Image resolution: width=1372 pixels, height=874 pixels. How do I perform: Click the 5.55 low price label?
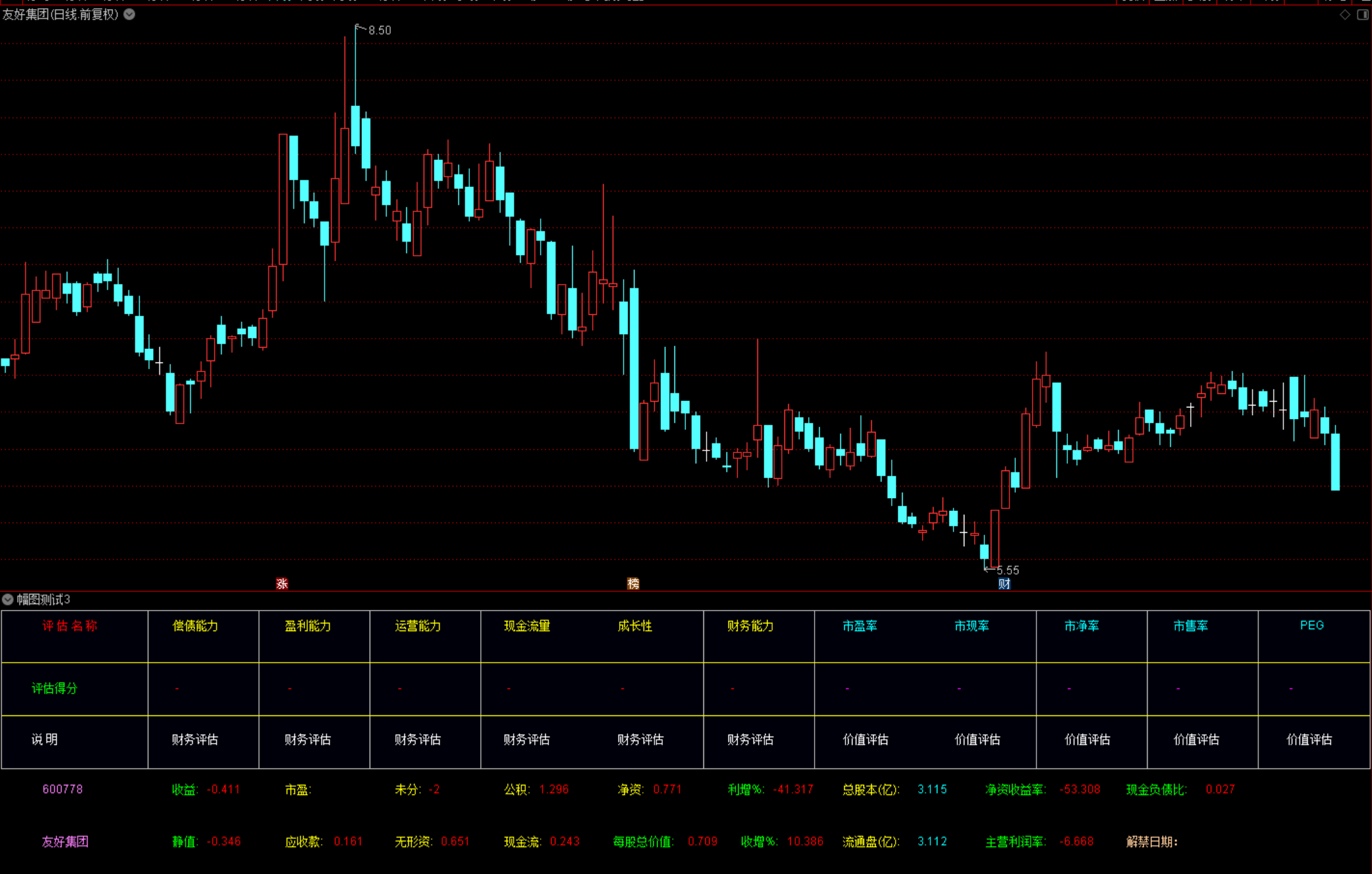pyautogui.click(x=1007, y=570)
